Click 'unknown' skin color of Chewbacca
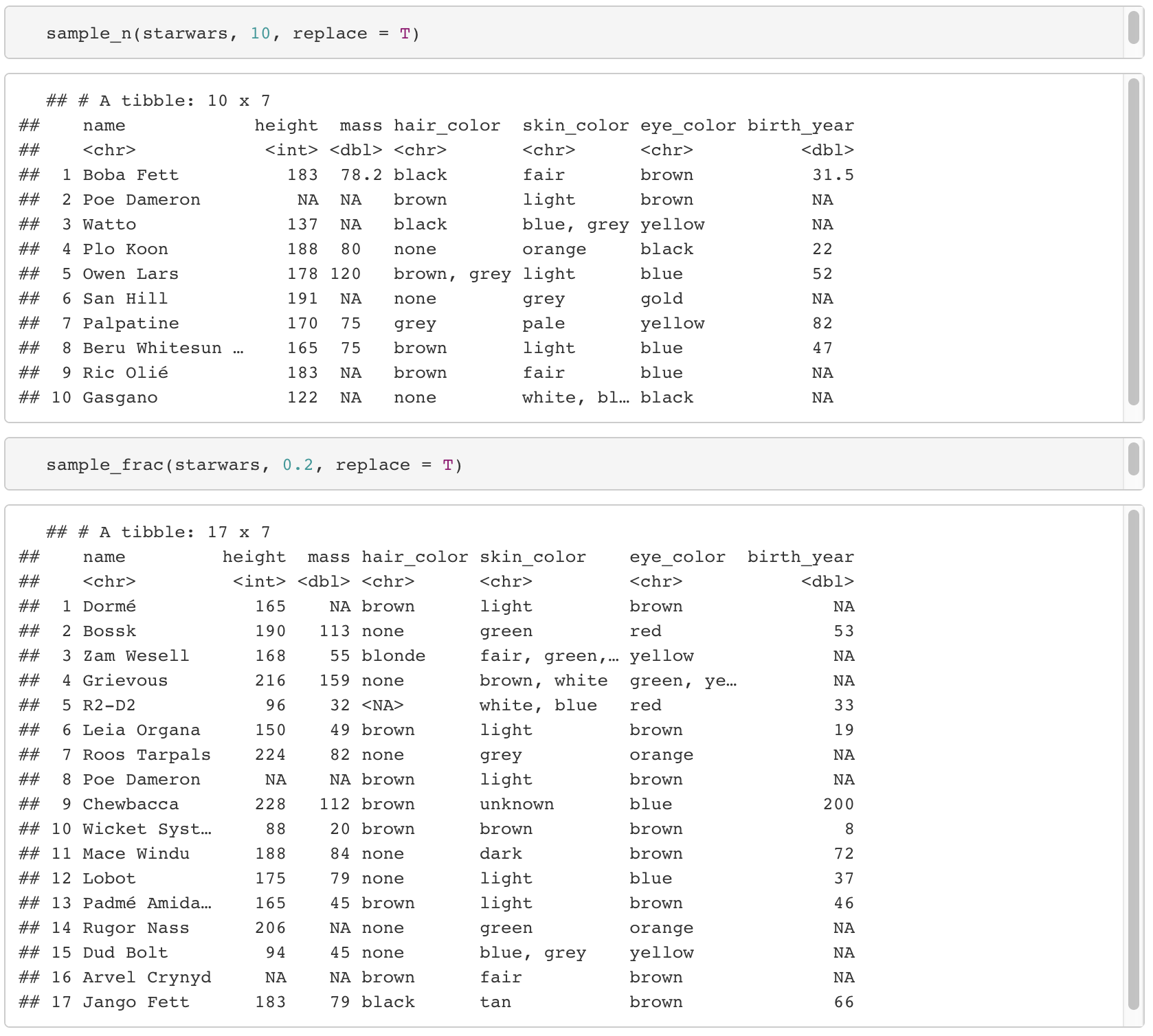Image resolution: width=1153 pixels, height=1036 pixels. pos(517,804)
